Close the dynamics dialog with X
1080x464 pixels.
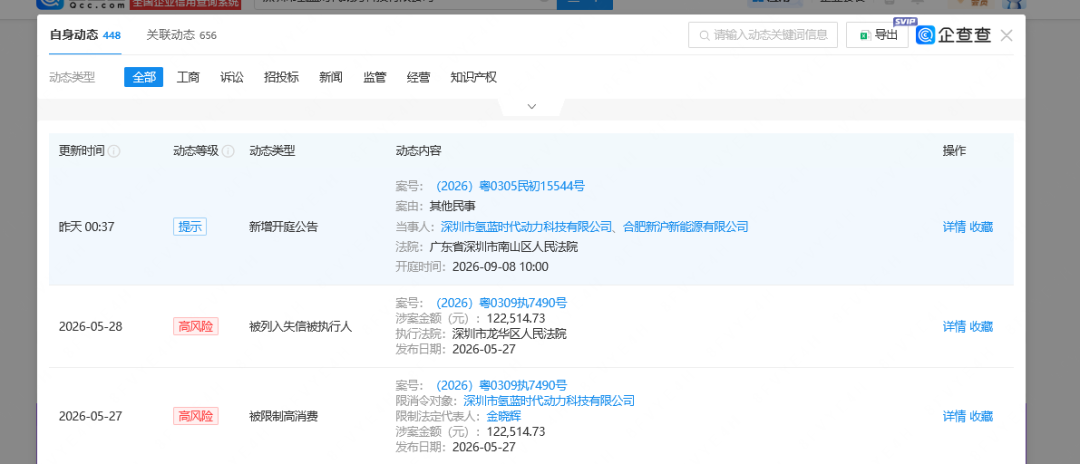coord(1006,35)
